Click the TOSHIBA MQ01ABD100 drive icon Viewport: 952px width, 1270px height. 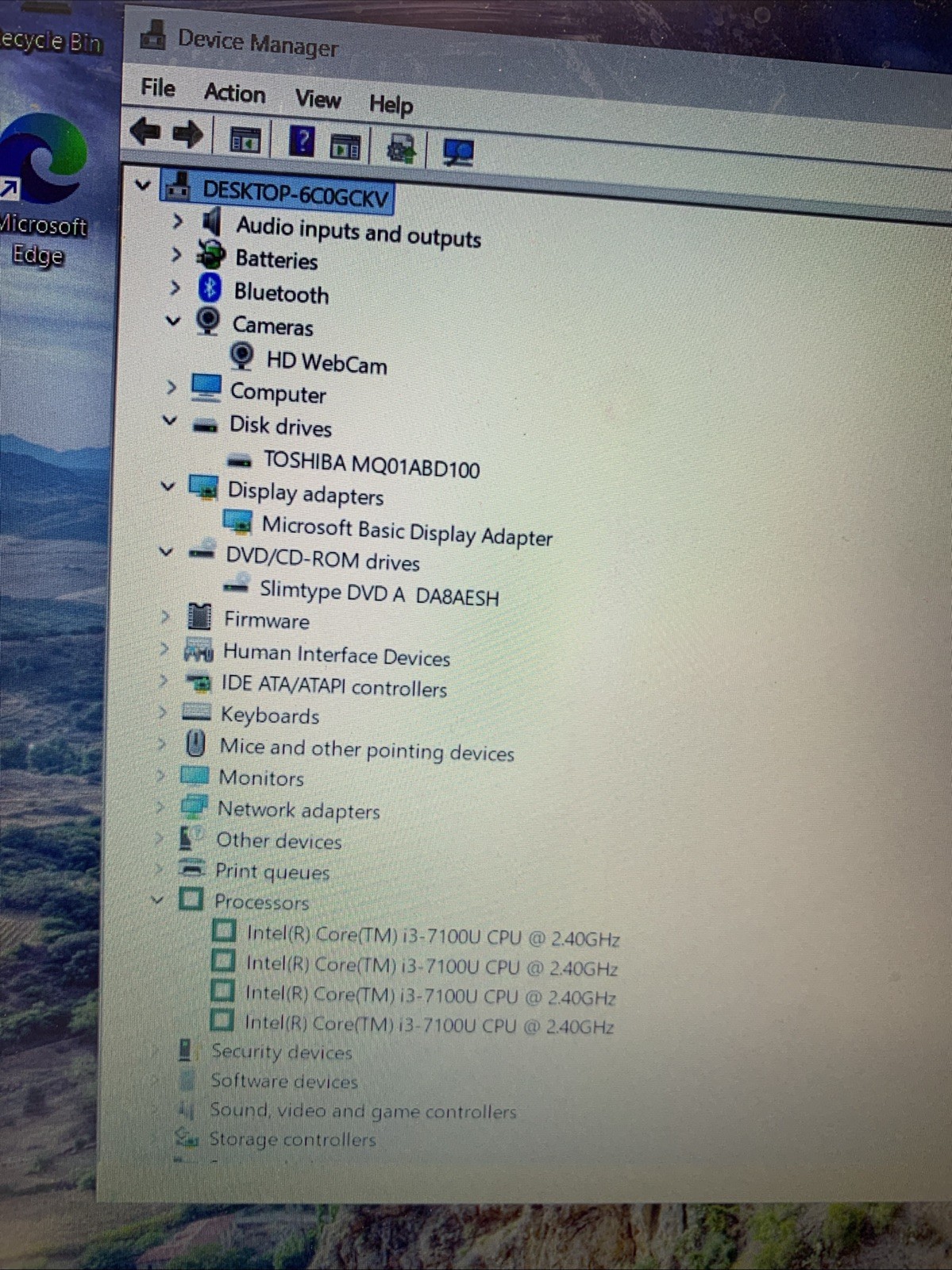click(x=239, y=460)
